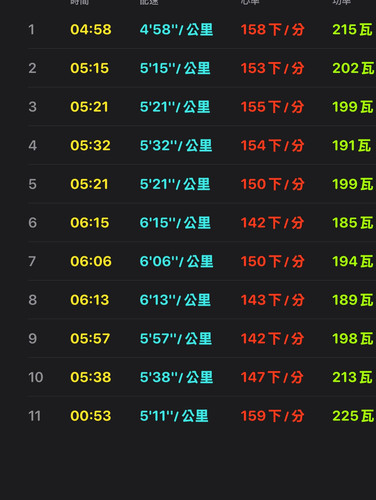The image size is (376, 500).
Task: Select split time 05:57
Action: (90, 339)
